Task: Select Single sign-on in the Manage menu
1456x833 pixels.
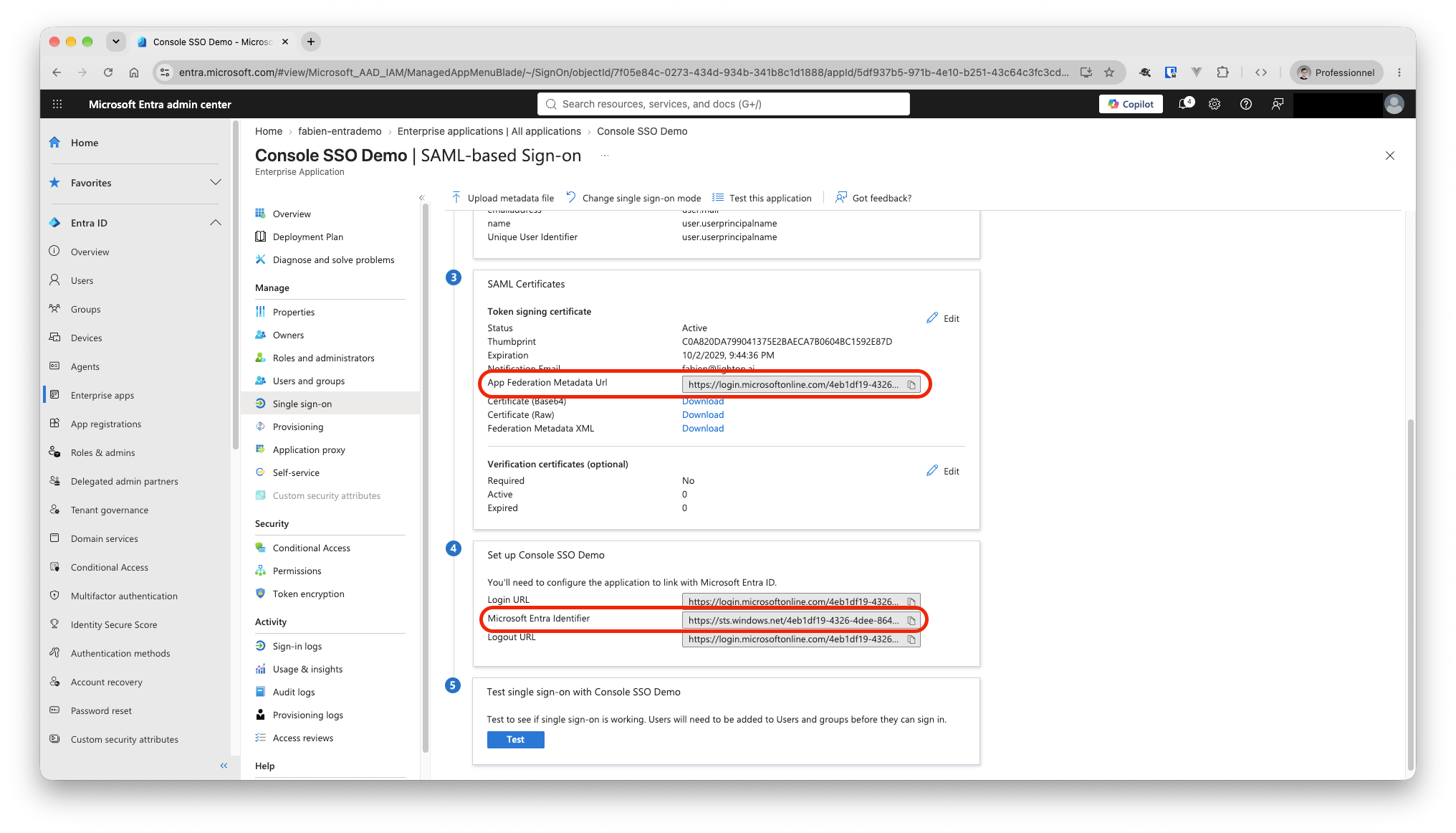Action: pyautogui.click(x=330, y=404)
